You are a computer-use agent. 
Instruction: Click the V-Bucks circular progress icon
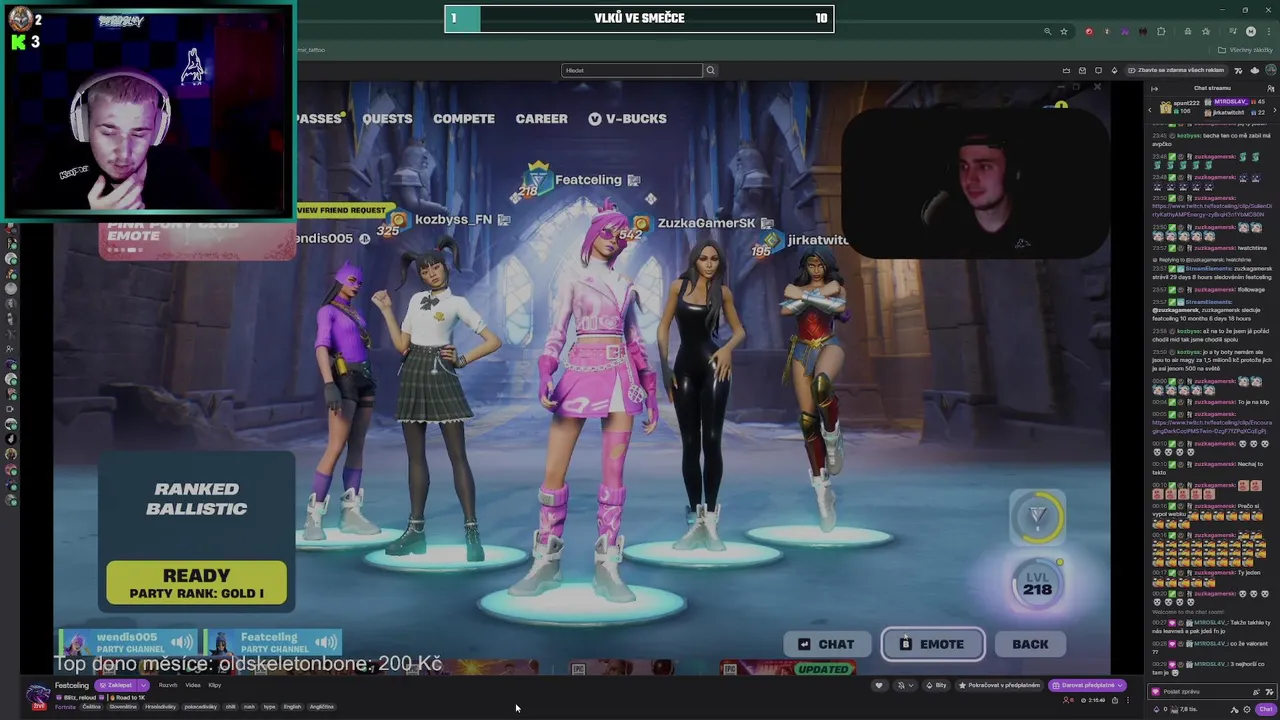1037,516
